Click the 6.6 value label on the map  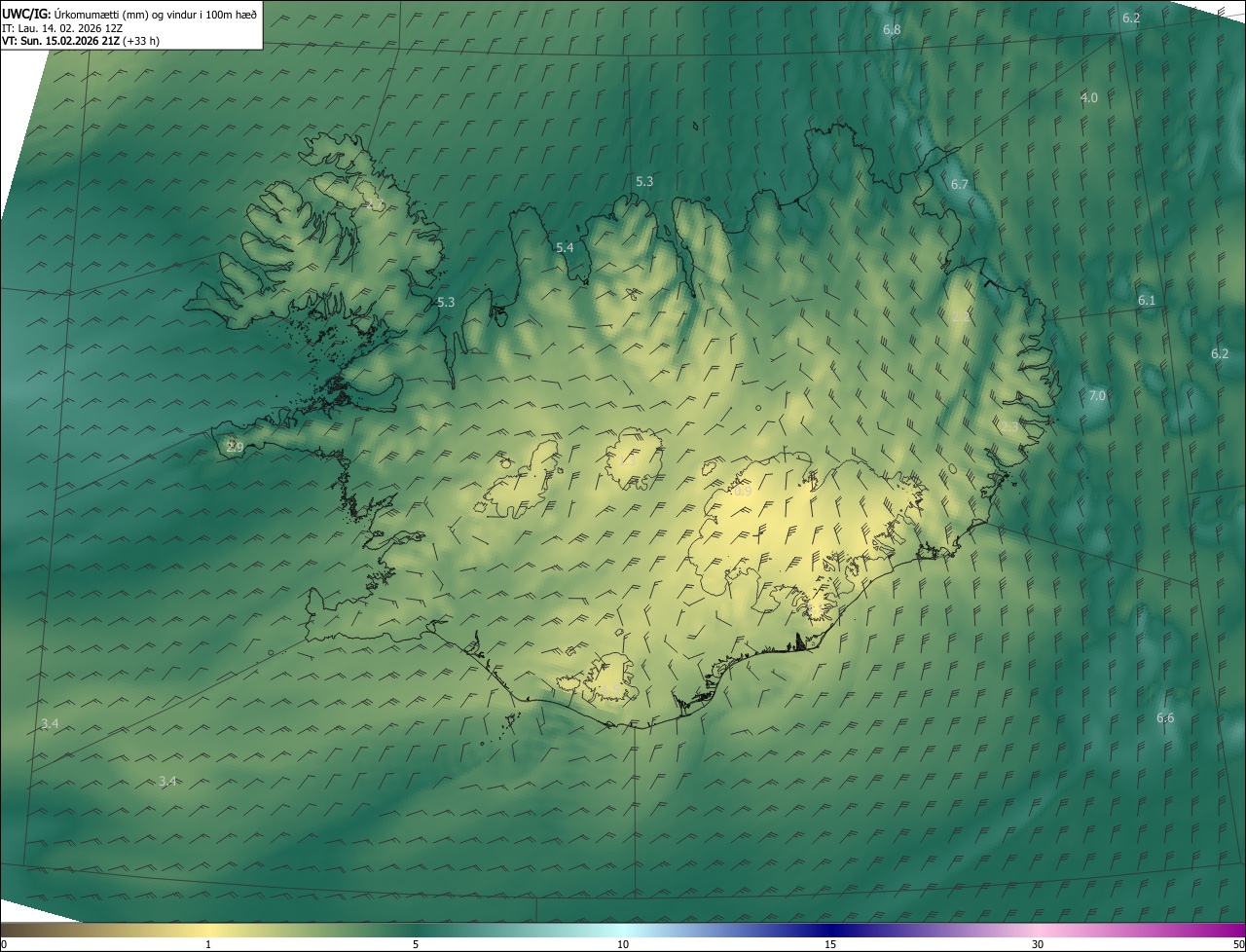pos(1165,718)
